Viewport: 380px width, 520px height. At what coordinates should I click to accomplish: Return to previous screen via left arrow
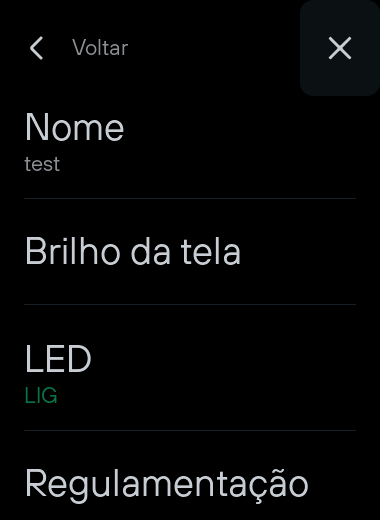click(37, 48)
